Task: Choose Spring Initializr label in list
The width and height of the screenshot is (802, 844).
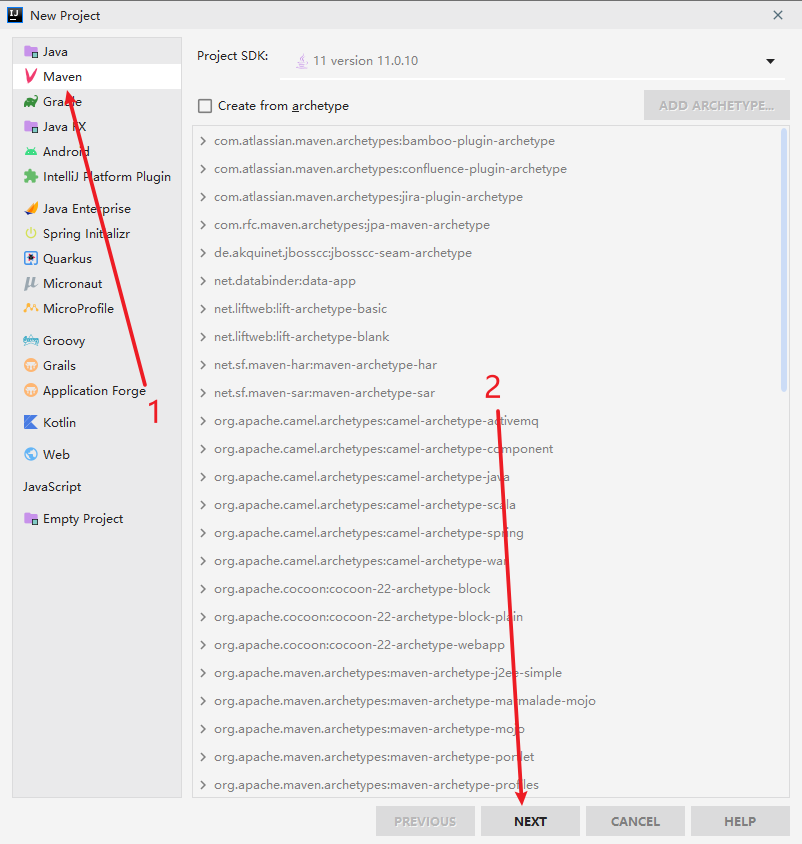Action: point(87,234)
